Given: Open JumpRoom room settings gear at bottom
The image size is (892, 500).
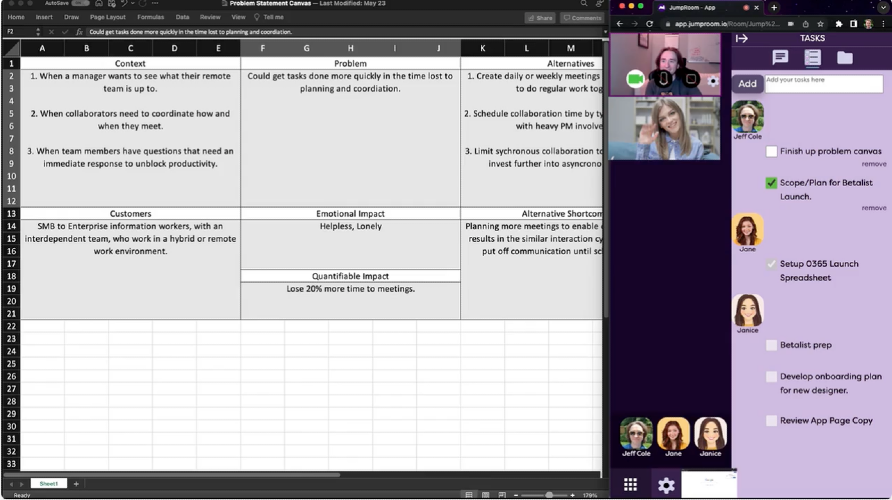Looking at the screenshot, I should [x=666, y=485].
